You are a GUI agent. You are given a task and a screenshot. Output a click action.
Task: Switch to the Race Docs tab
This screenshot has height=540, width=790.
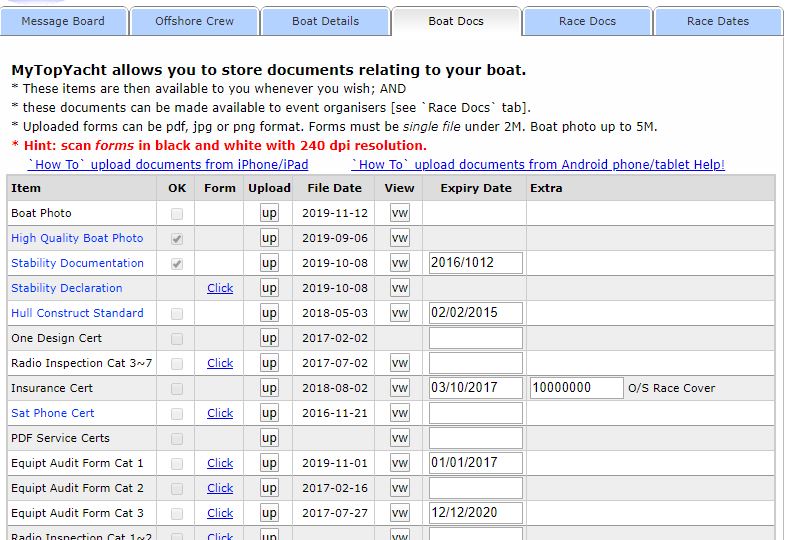click(587, 21)
